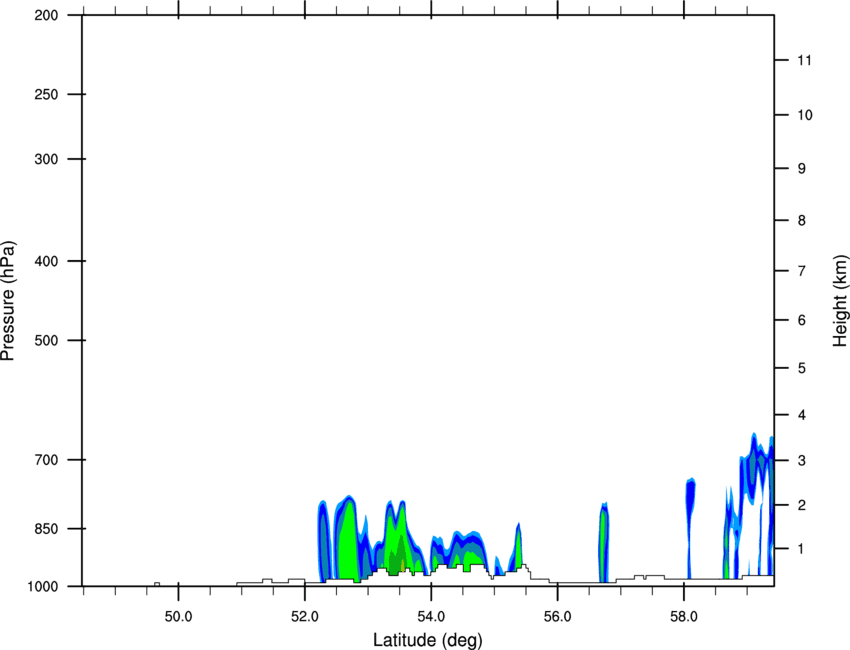Click the narrow green column near latitude 56.7
This screenshot has height=650, width=850.
(603, 545)
